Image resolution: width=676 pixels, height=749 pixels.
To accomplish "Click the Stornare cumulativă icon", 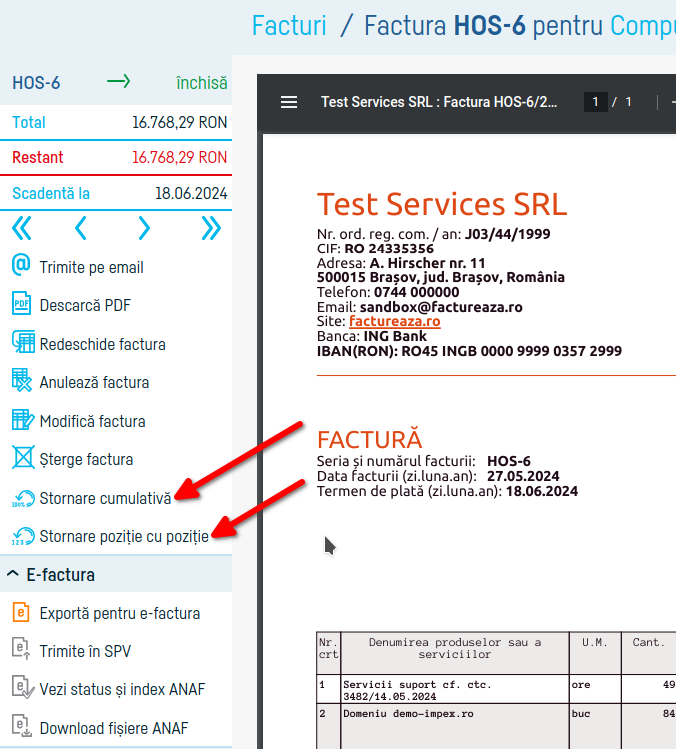I will [x=22, y=498].
